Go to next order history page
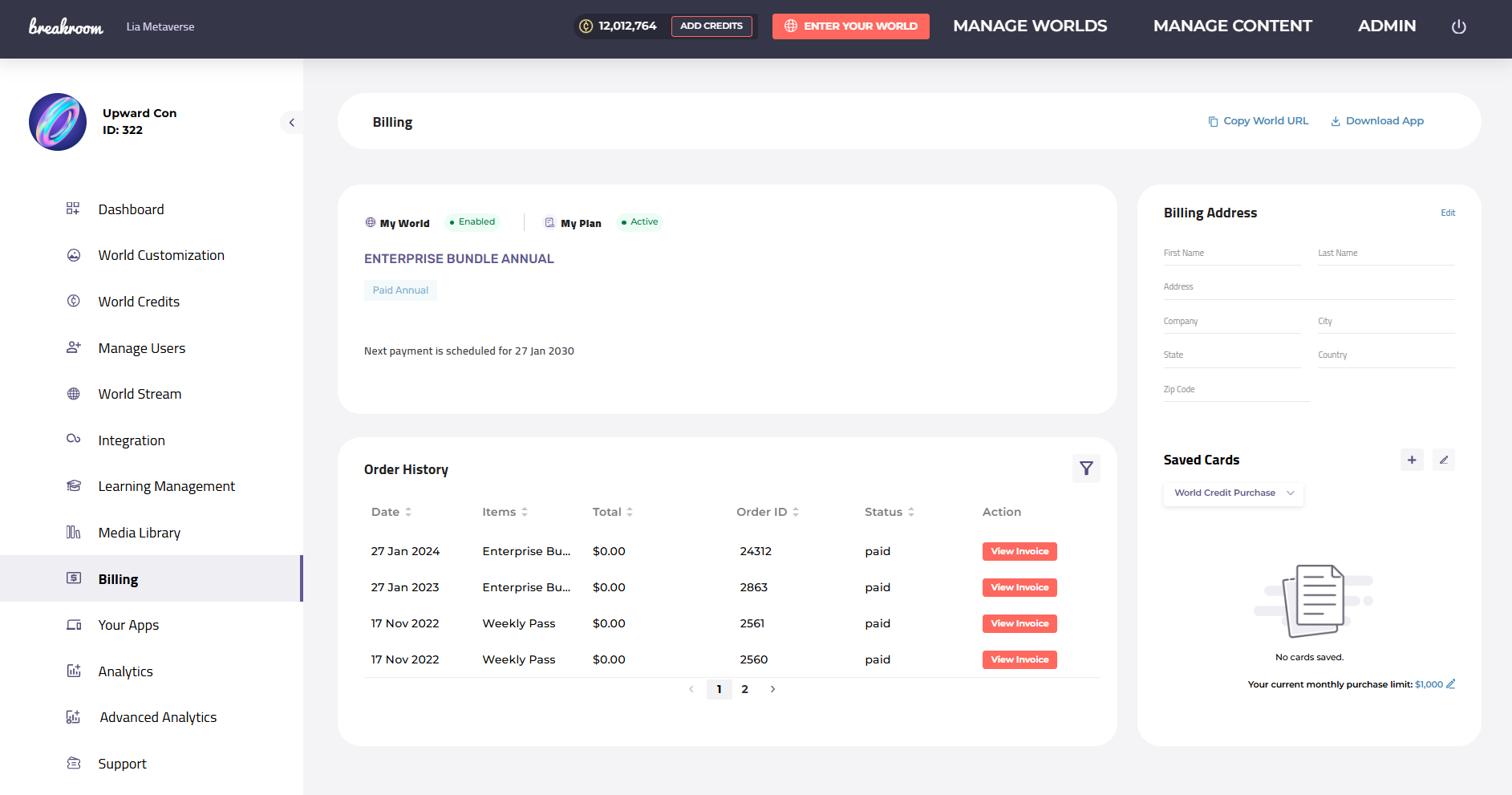The height and width of the screenshot is (795, 1512). click(772, 689)
